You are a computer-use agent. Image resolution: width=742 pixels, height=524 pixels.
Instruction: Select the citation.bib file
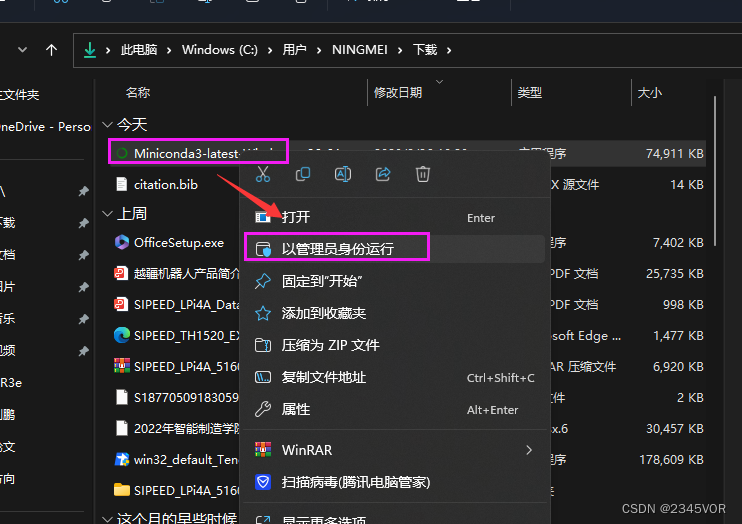click(x=166, y=185)
